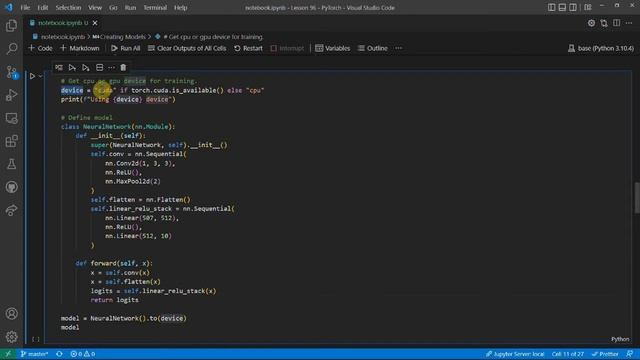Change cell language mode Python
The width and height of the screenshot is (640, 360).
[x=620, y=339]
